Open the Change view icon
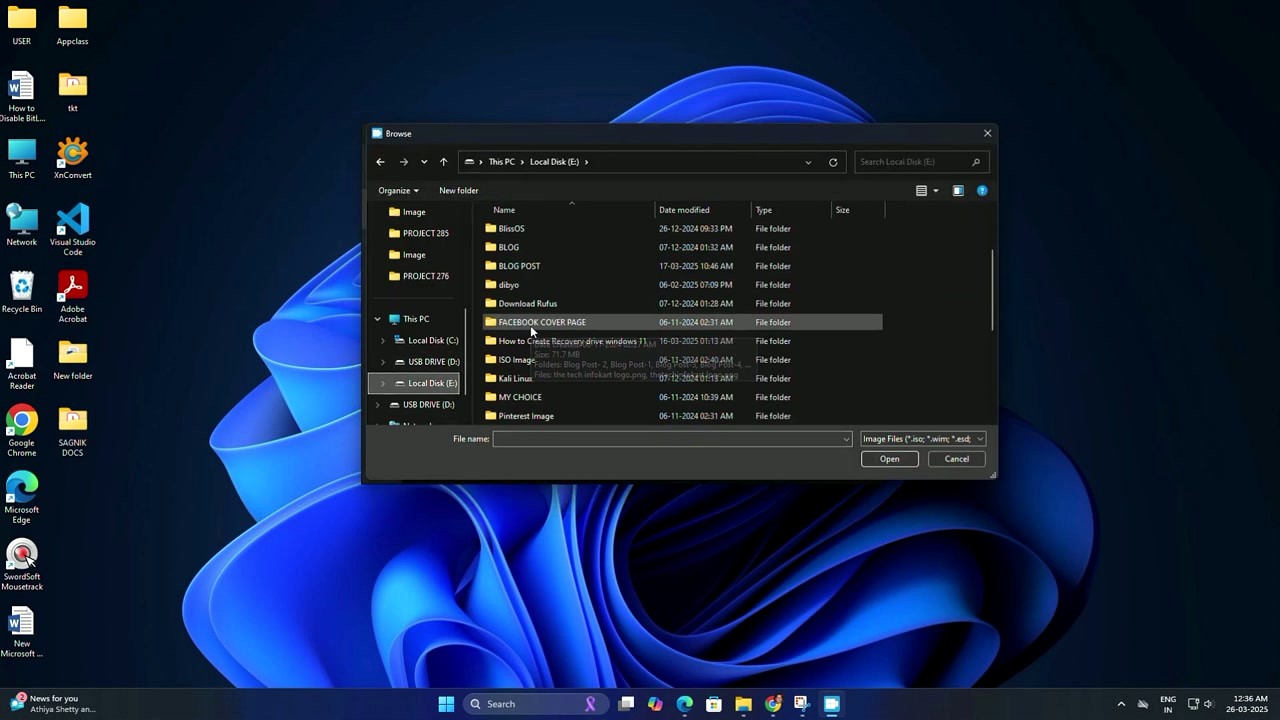 point(921,190)
